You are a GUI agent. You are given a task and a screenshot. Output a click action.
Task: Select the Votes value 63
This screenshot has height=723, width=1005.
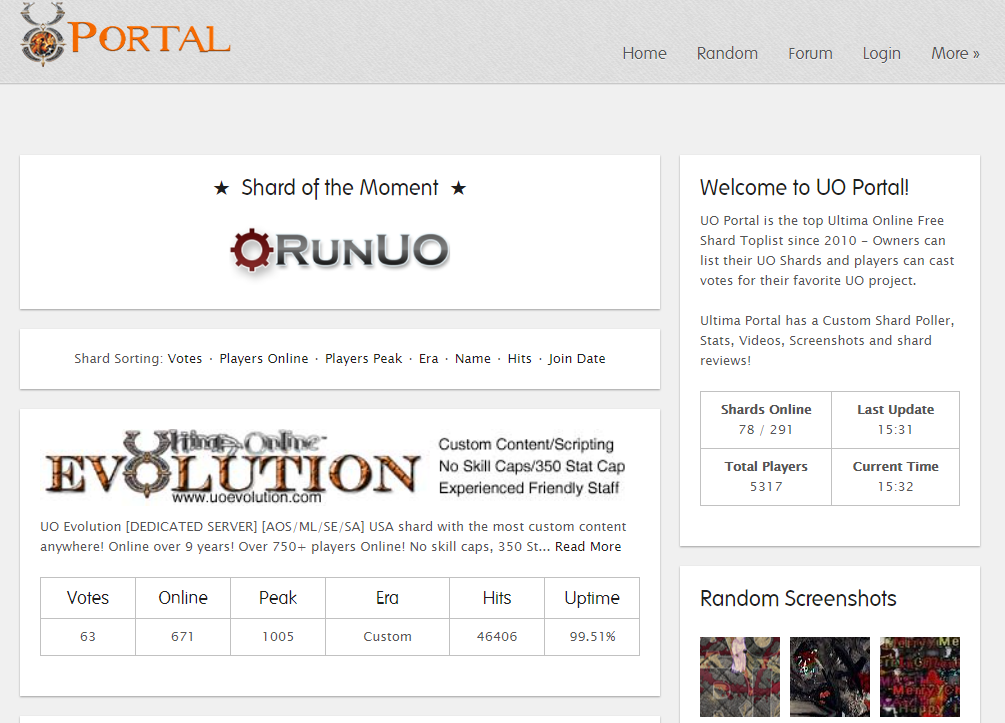pos(88,636)
